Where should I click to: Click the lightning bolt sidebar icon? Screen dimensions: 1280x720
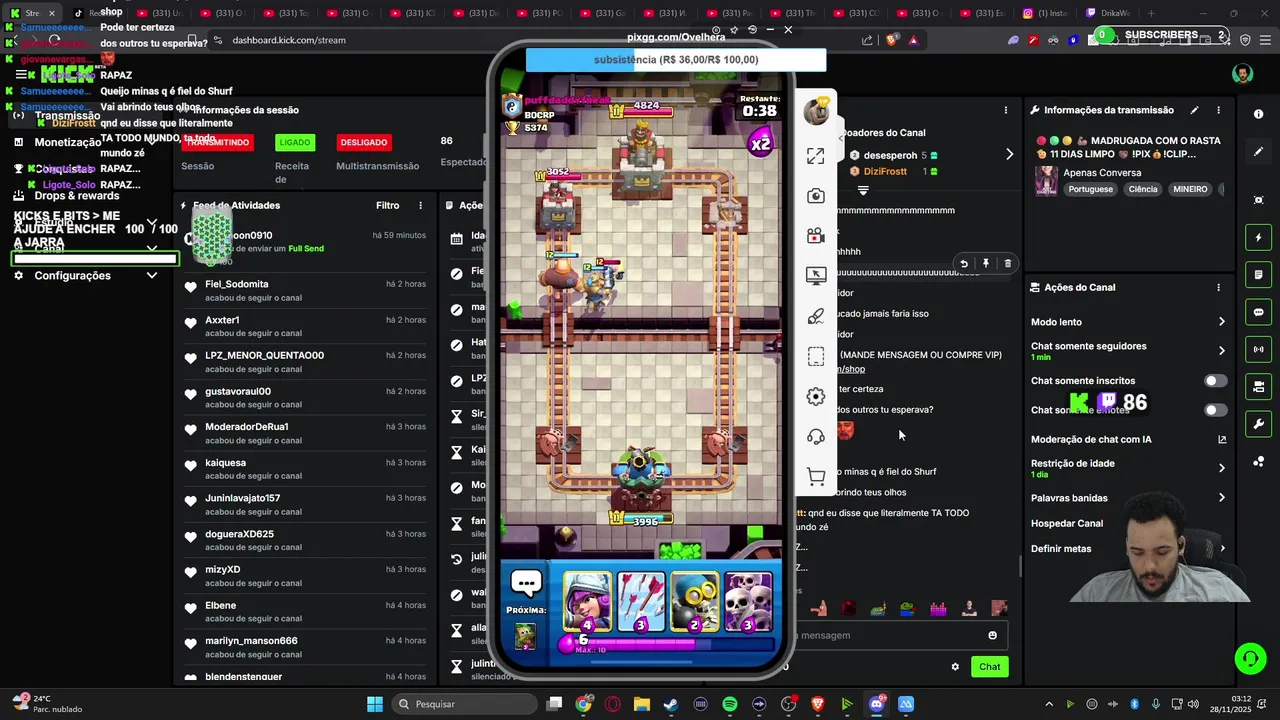tap(1258, 238)
